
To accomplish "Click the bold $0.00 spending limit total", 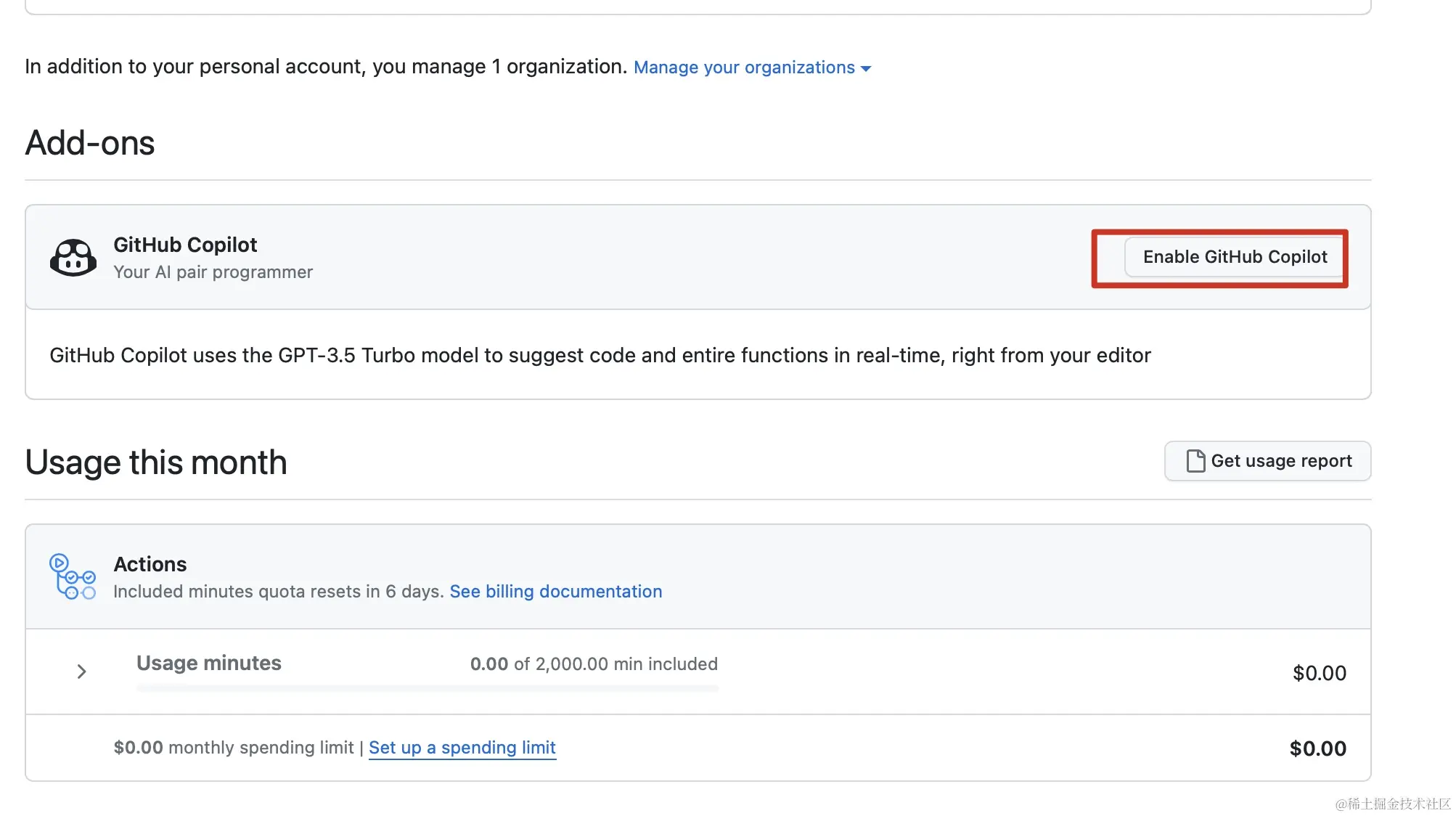I will [x=1317, y=748].
